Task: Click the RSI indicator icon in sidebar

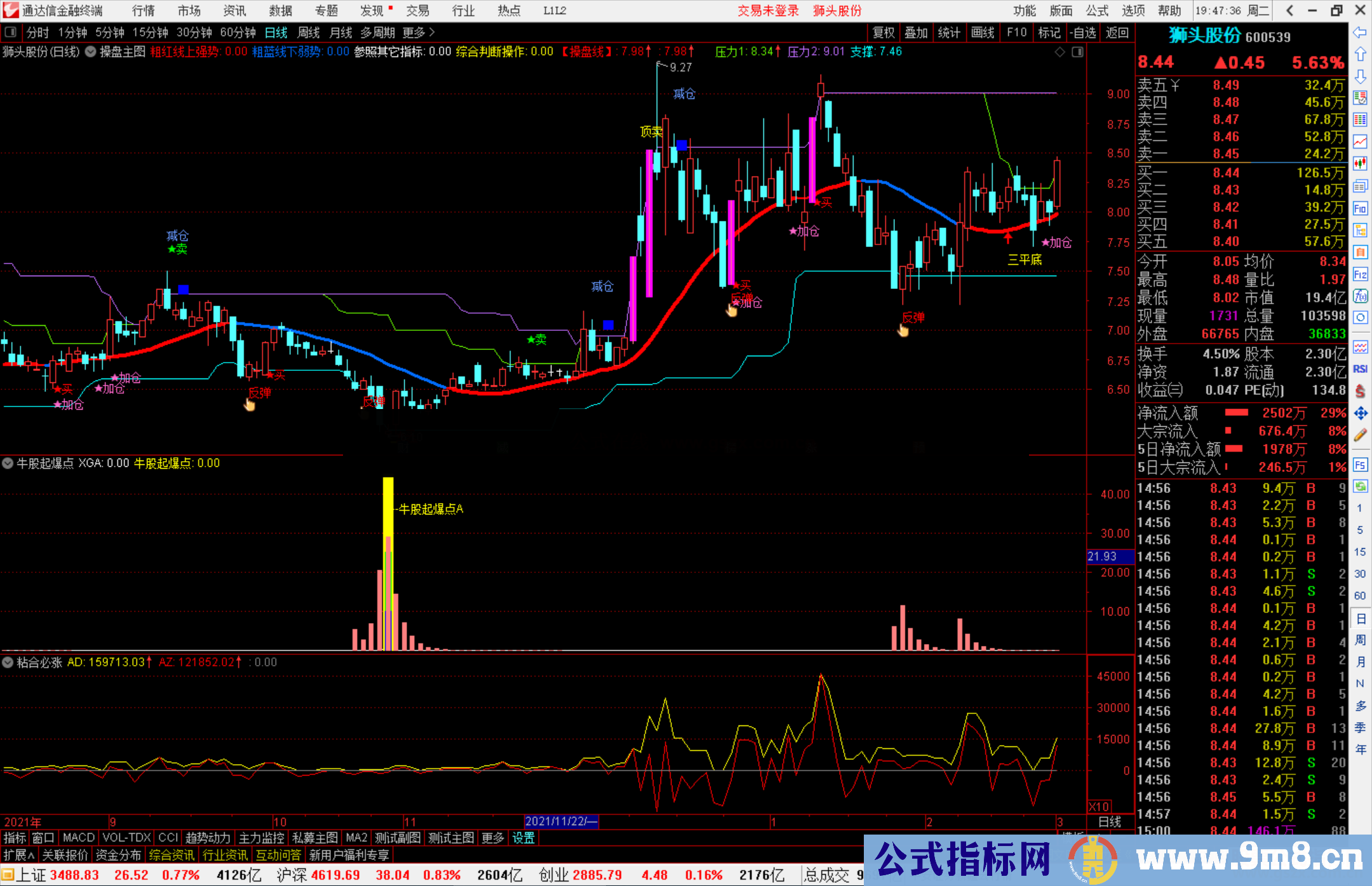Action: click(1360, 369)
